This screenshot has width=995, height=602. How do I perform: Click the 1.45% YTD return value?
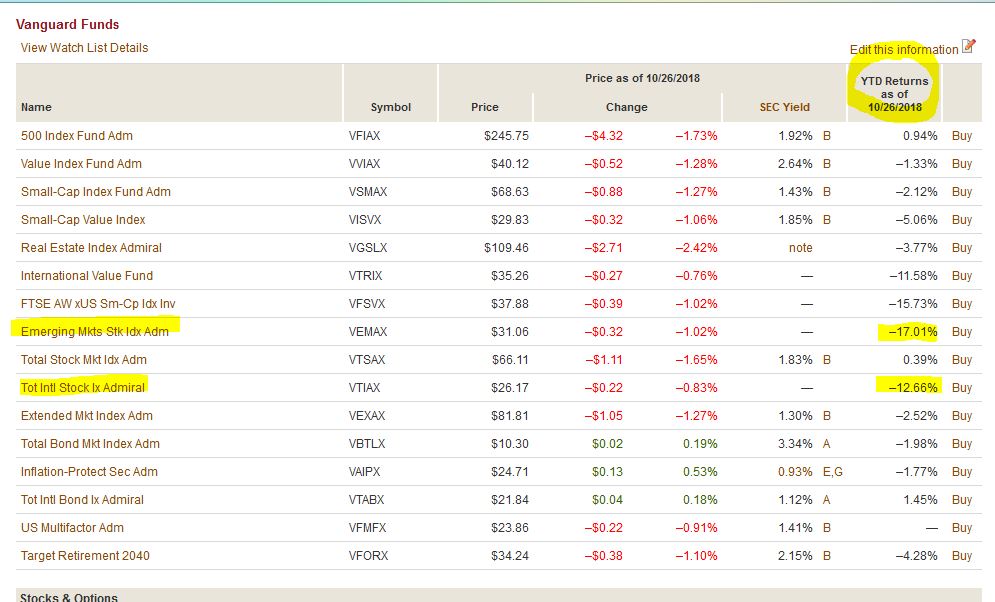pos(920,499)
